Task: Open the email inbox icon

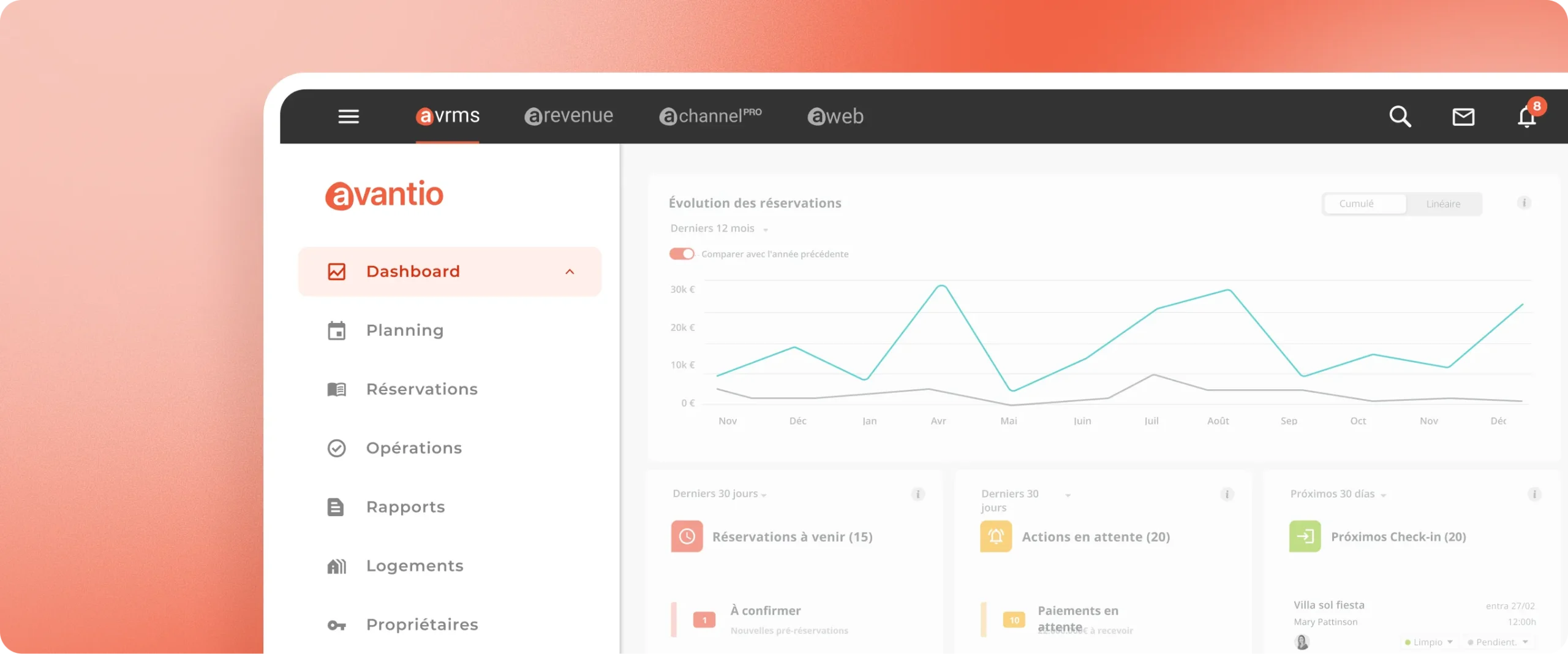Action: 1464,116
